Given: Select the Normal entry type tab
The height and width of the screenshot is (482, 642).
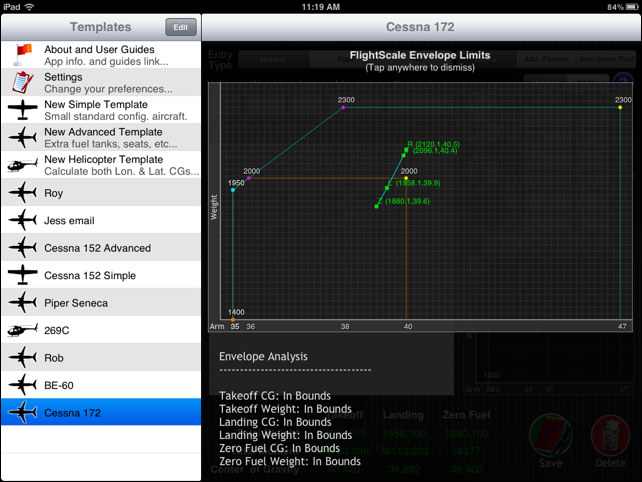Looking at the screenshot, I should coord(273,59).
